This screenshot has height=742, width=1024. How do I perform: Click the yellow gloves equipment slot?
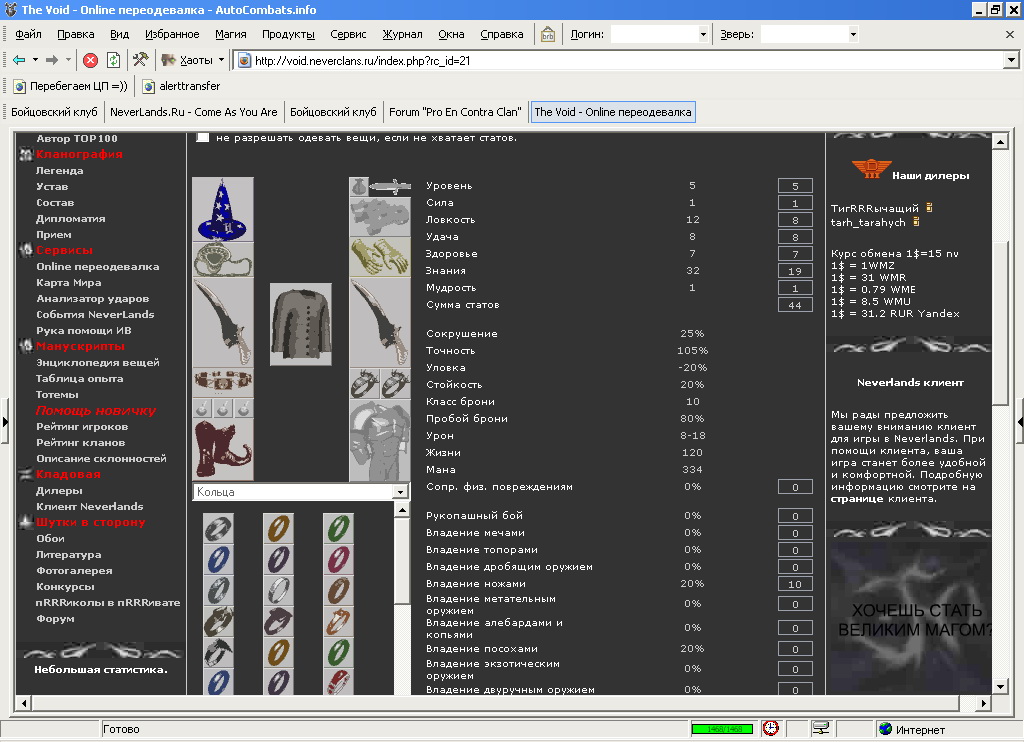click(380, 256)
